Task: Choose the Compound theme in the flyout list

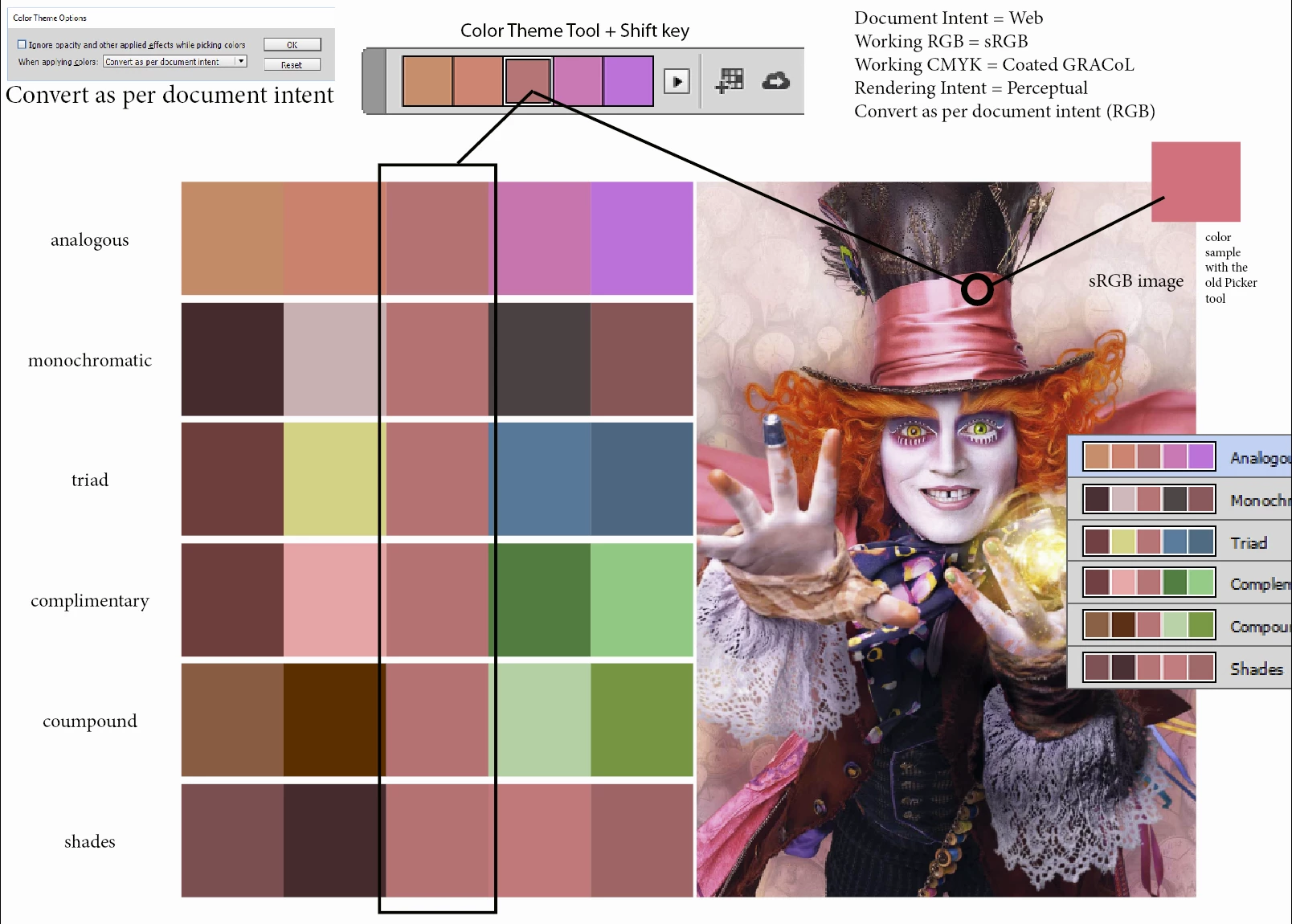Action: point(1180,625)
